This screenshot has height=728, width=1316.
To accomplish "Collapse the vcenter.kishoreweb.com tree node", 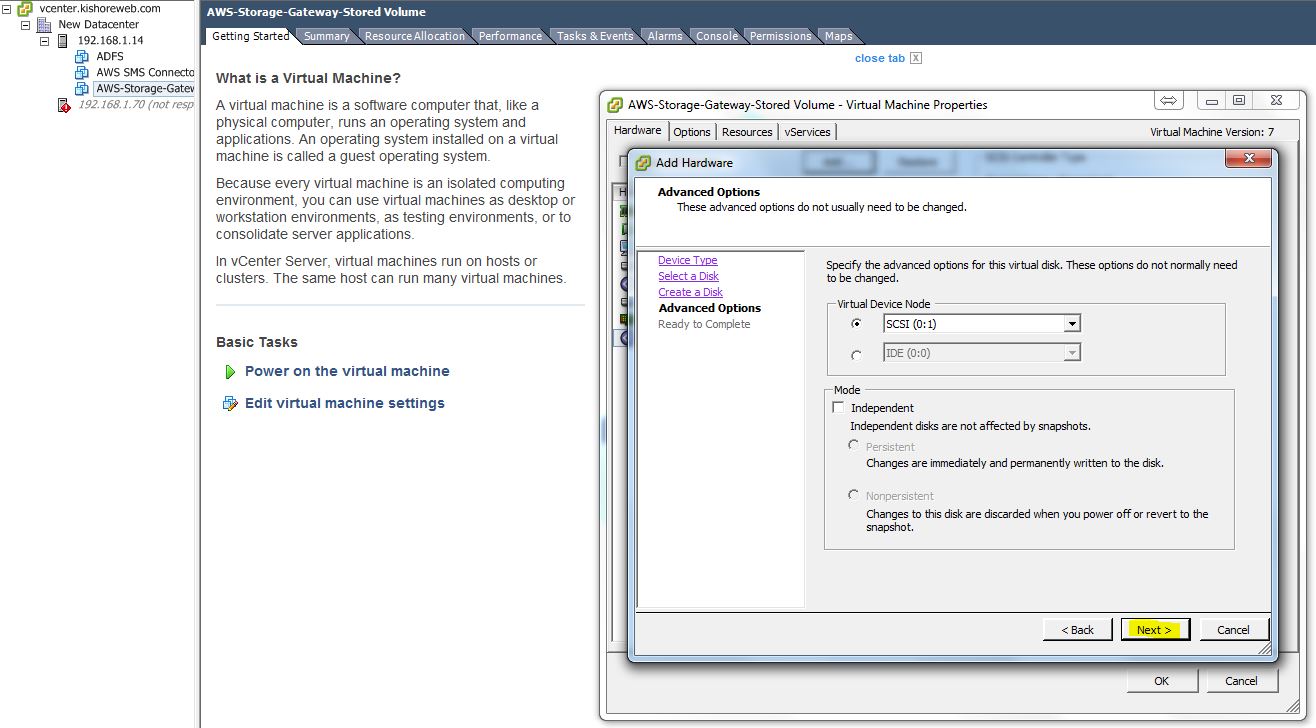I will point(7,8).
